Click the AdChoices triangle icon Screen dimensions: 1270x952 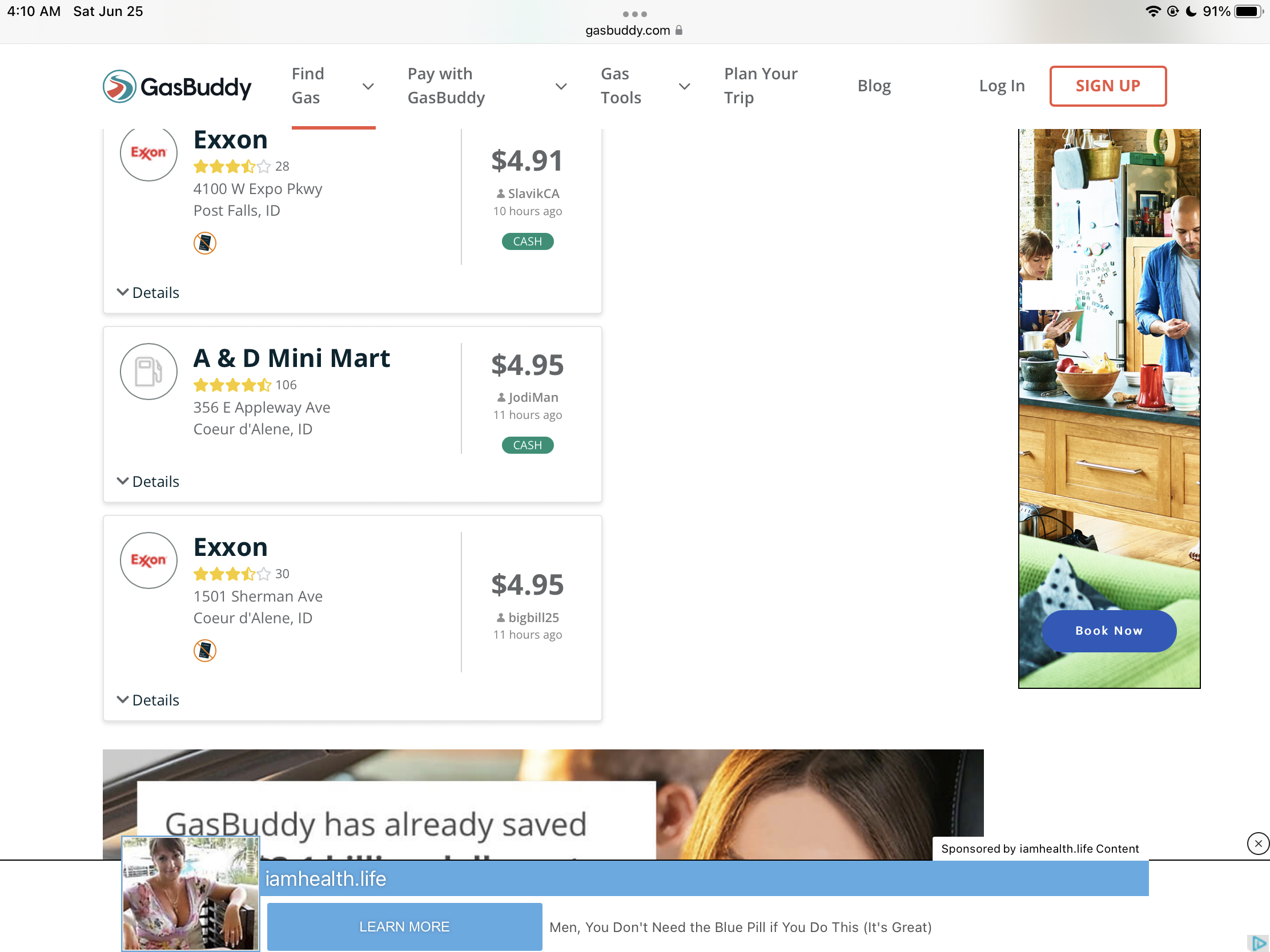point(1258,942)
